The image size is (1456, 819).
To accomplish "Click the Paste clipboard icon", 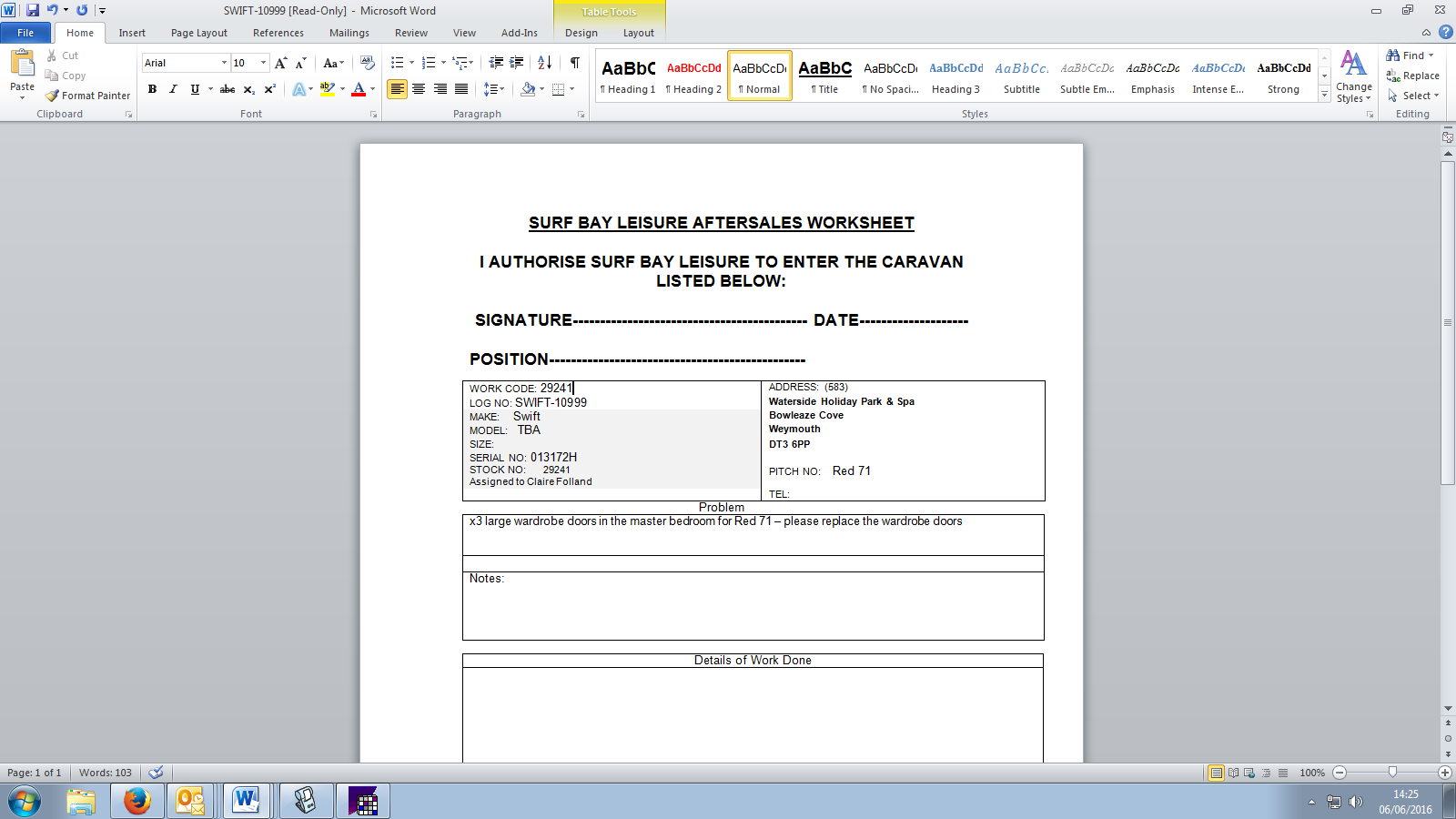I will [22, 64].
